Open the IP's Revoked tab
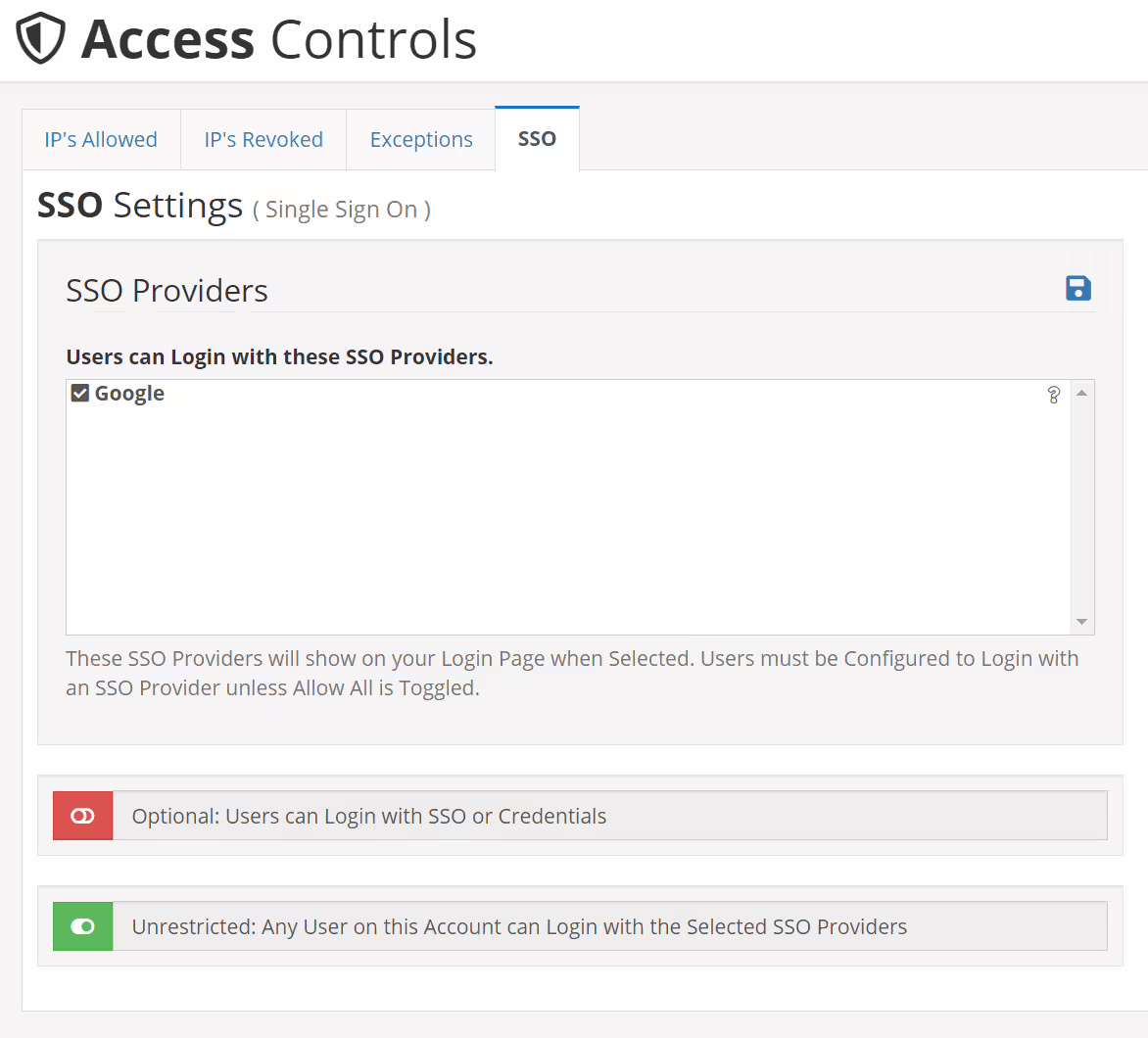 coord(263,140)
